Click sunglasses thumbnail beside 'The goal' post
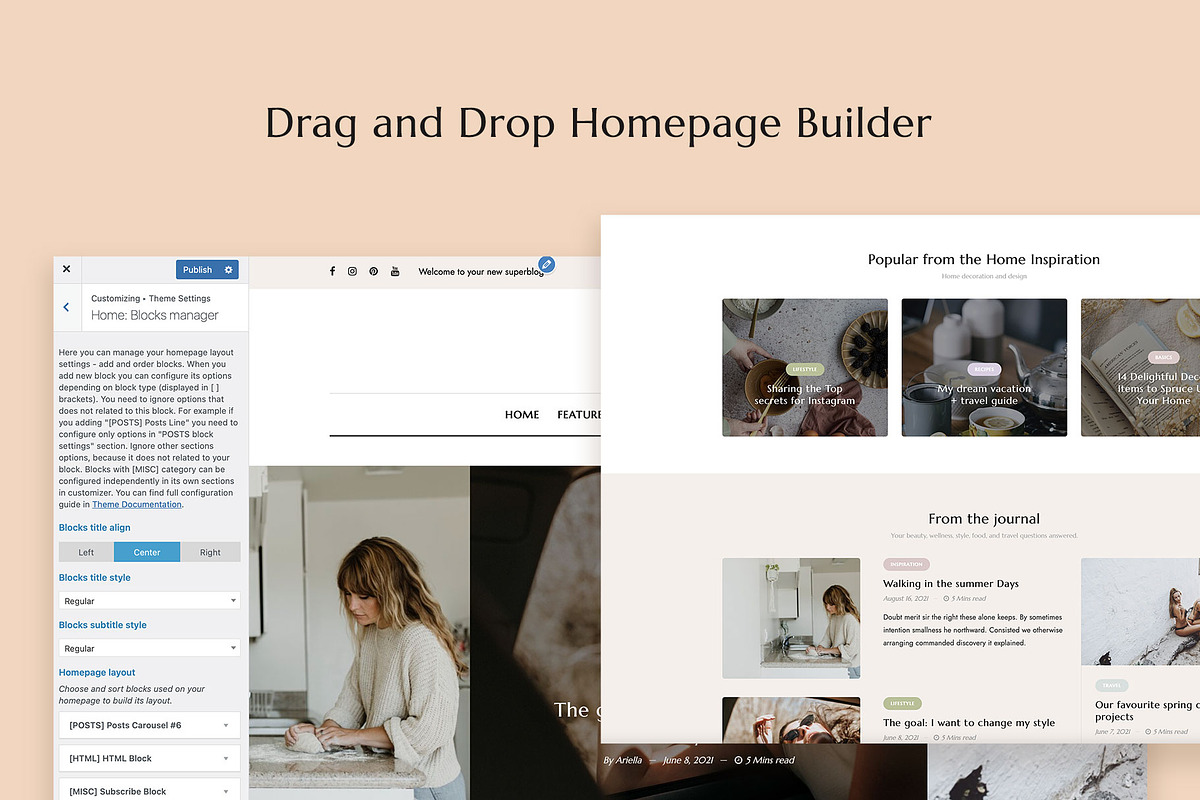Image resolution: width=1200 pixels, height=800 pixels. click(791, 720)
